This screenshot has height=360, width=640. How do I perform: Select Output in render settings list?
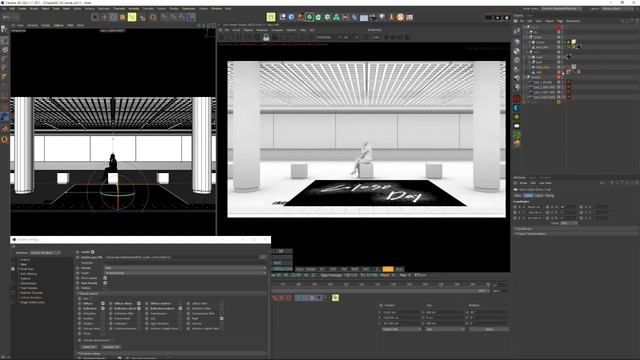click(25, 260)
